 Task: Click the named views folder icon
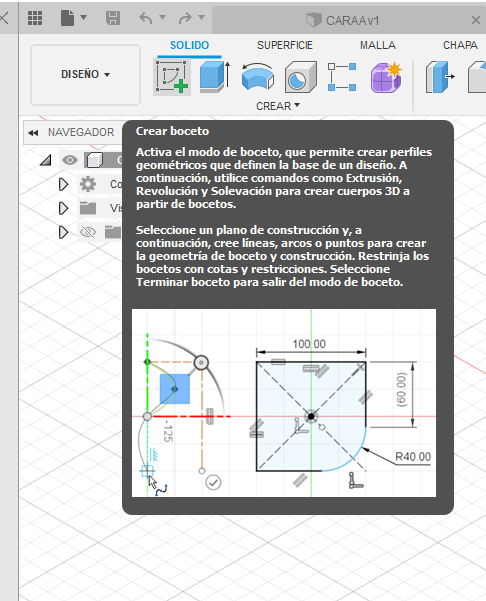pos(88,208)
